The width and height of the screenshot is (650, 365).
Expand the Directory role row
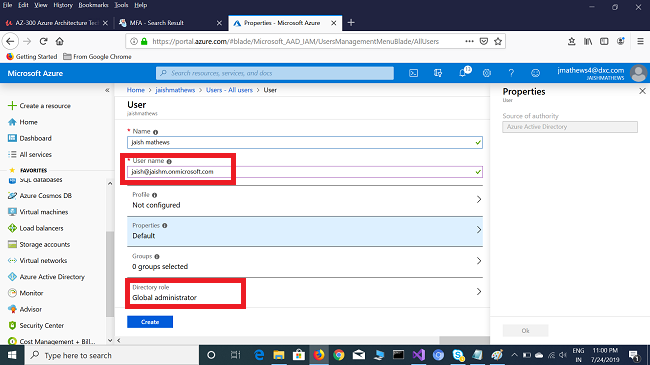coord(305,292)
